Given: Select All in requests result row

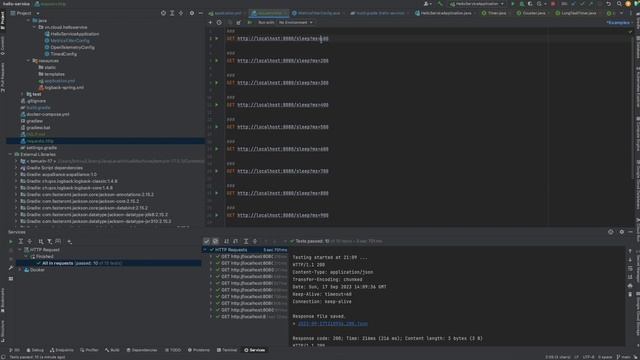Looking at the screenshot, I should point(108,263).
